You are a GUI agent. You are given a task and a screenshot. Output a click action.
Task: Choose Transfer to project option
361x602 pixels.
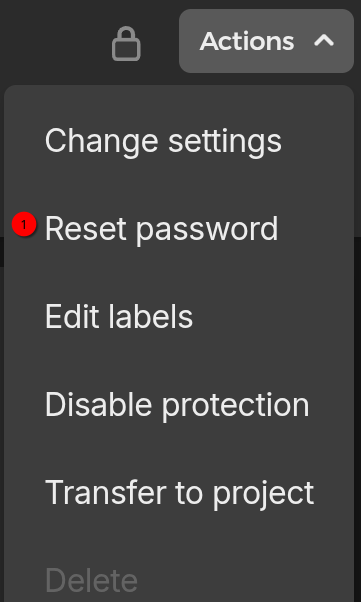[x=179, y=493]
